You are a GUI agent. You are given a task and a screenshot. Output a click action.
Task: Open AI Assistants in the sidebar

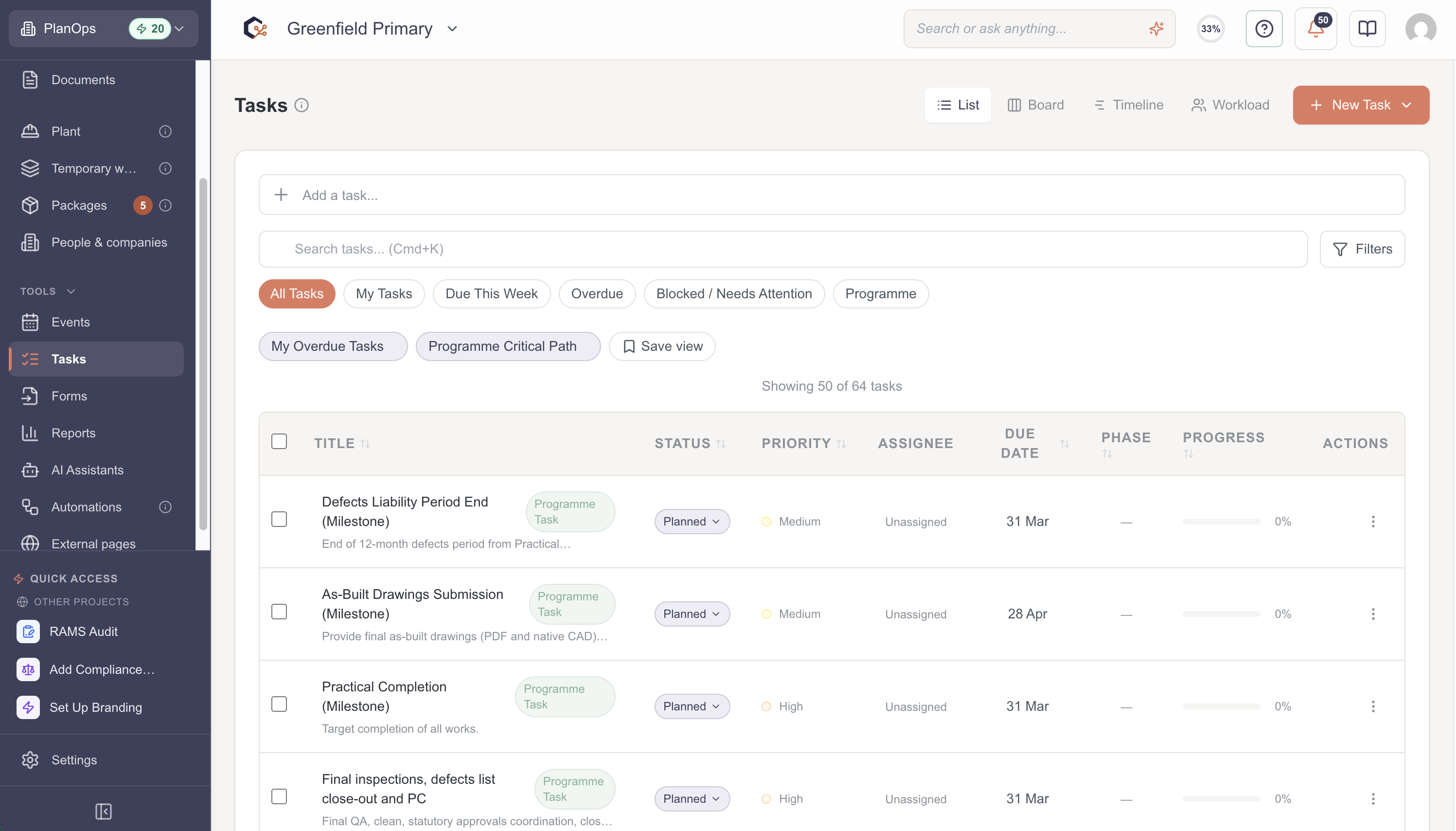pos(96,470)
